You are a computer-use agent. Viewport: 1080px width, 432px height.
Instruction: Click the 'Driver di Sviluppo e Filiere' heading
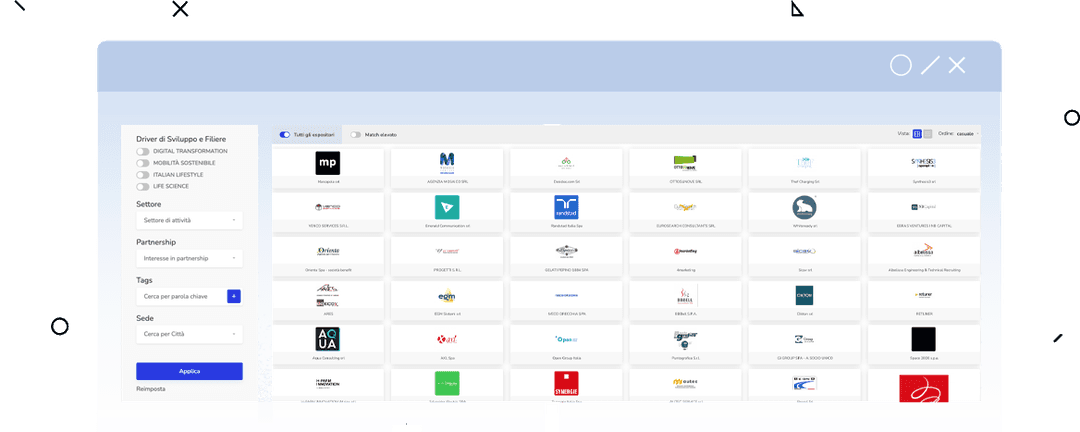coord(181,139)
